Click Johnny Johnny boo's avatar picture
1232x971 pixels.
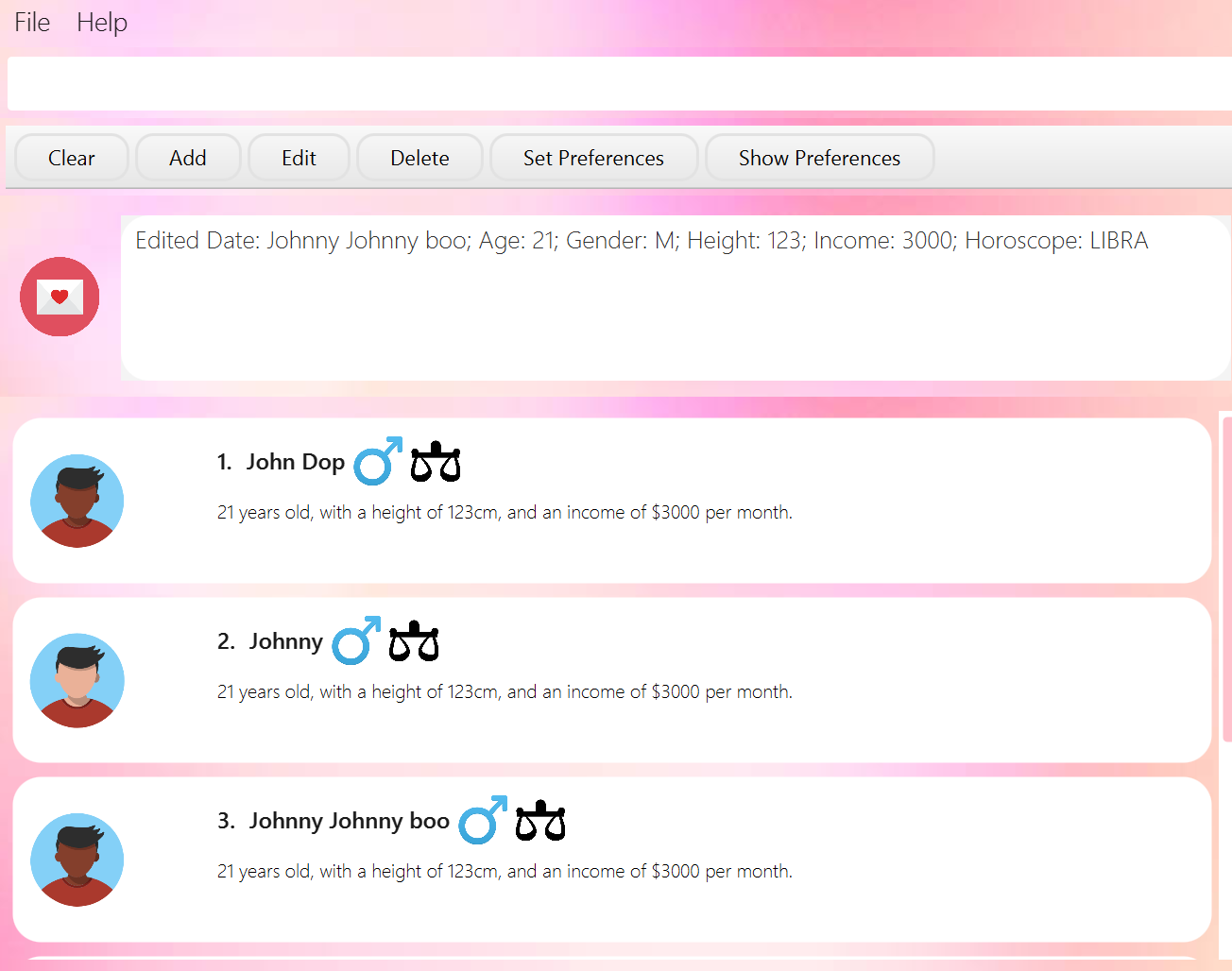77,860
